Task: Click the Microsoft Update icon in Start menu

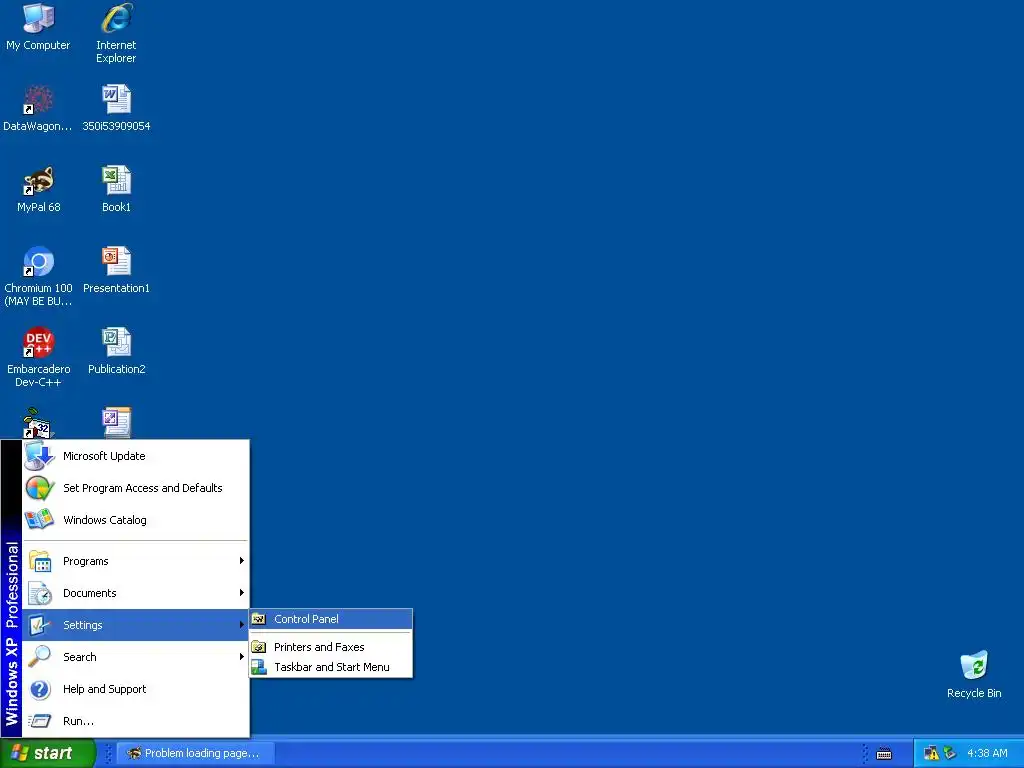Action: tap(39, 456)
